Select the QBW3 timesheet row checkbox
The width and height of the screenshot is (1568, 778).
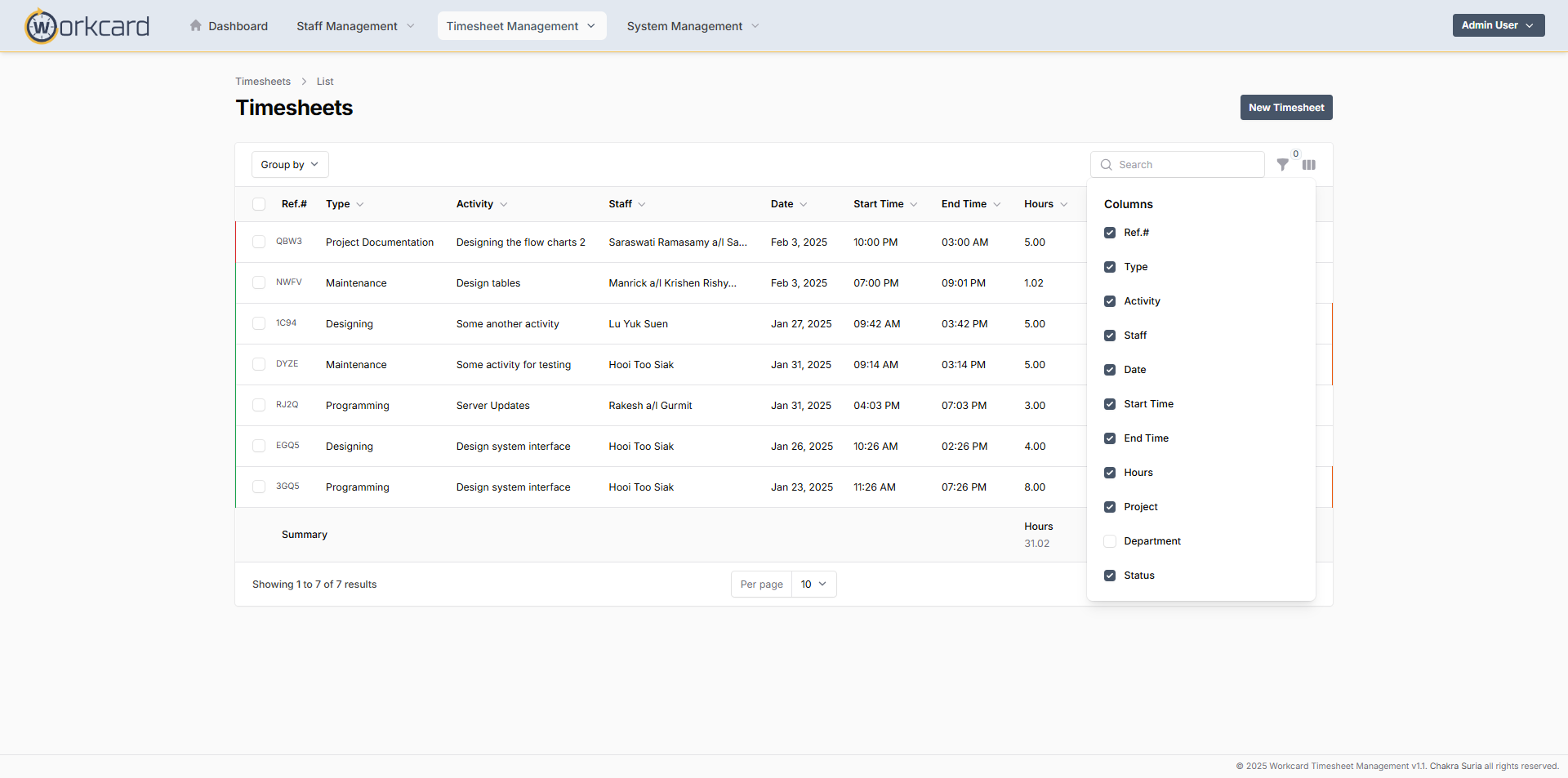coord(259,242)
